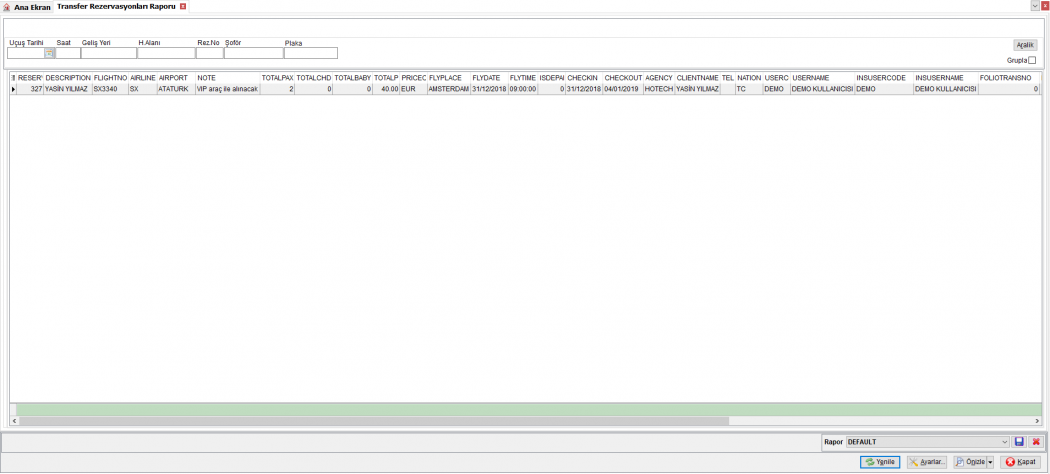Image resolution: width=1050 pixels, height=474 pixels.
Task: Open the tab list dropdown arrow at top right
Action: pos(1035,5)
